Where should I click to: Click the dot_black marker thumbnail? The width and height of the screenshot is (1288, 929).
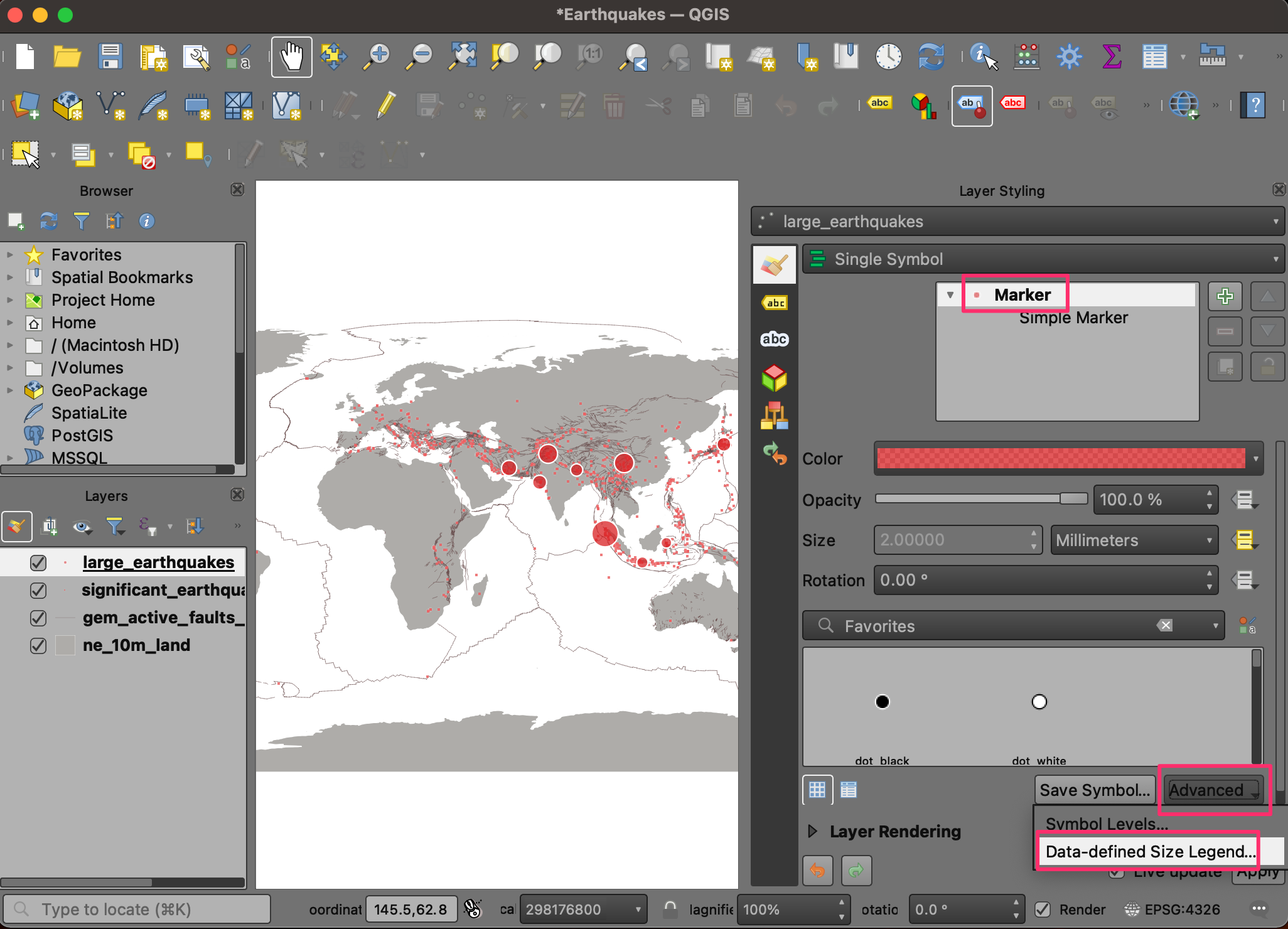[882, 701]
